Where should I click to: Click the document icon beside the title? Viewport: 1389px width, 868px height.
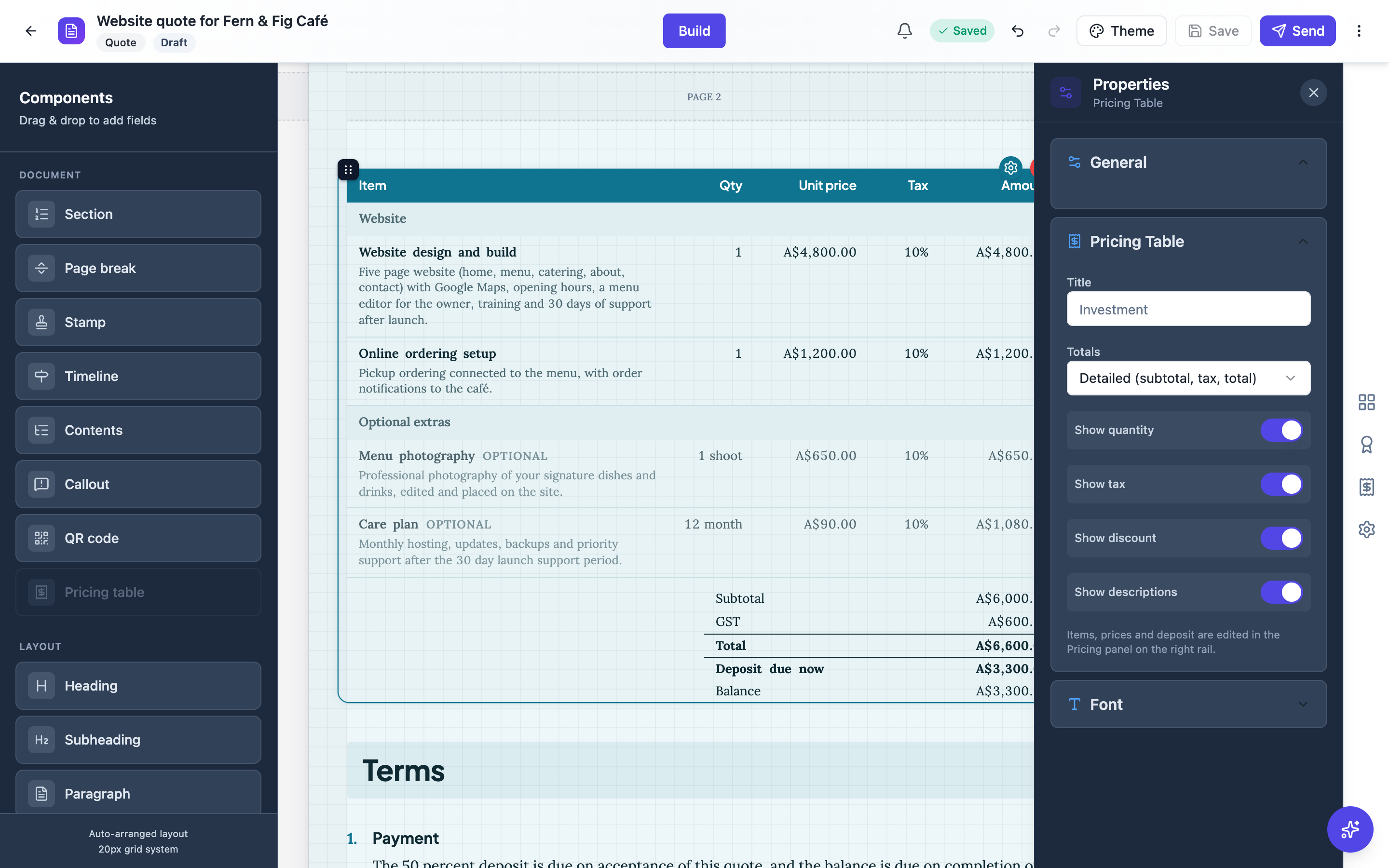71,31
